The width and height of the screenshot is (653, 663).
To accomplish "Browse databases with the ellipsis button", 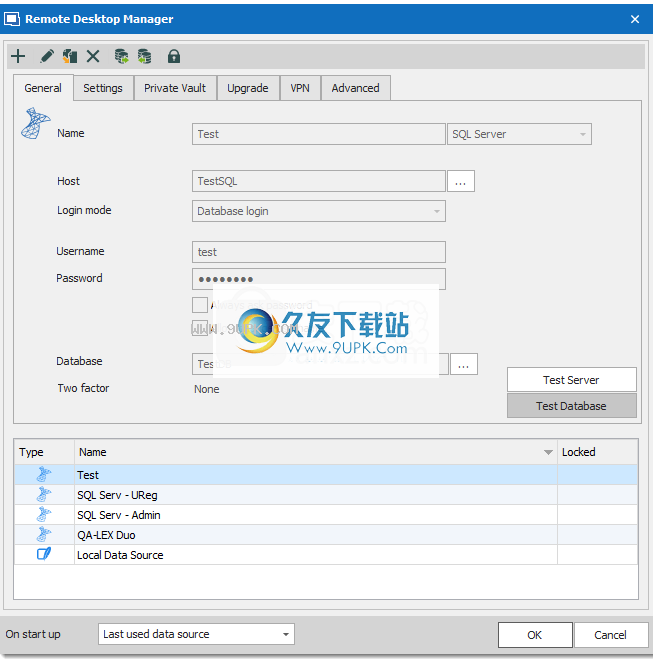I will coord(464,364).
